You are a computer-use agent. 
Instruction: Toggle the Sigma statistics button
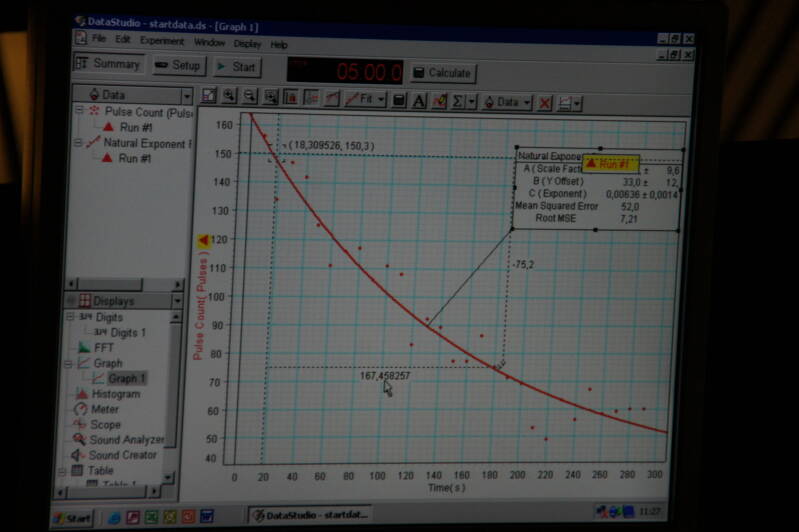click(x=458, y=102)
